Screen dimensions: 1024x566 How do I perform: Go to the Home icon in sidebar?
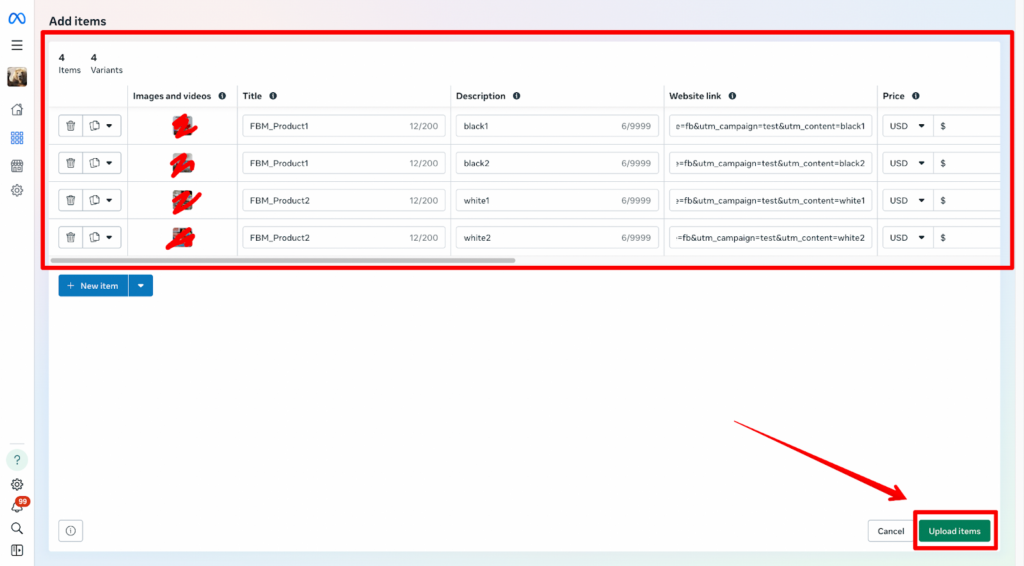point(17,109)
